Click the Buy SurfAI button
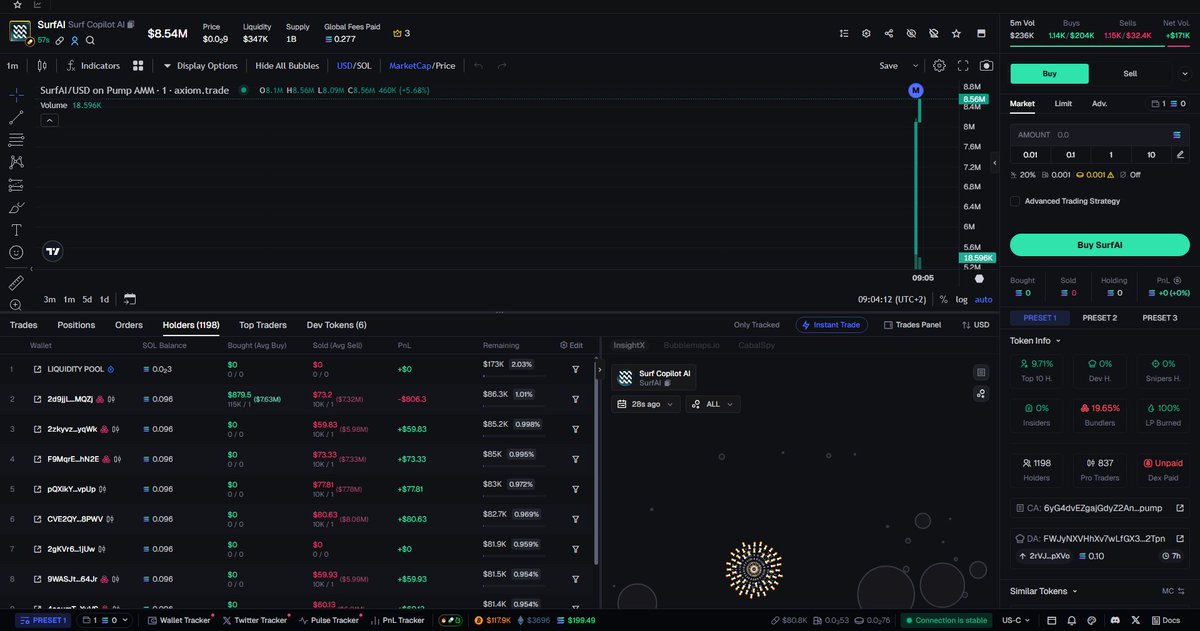 [1099, 245]
